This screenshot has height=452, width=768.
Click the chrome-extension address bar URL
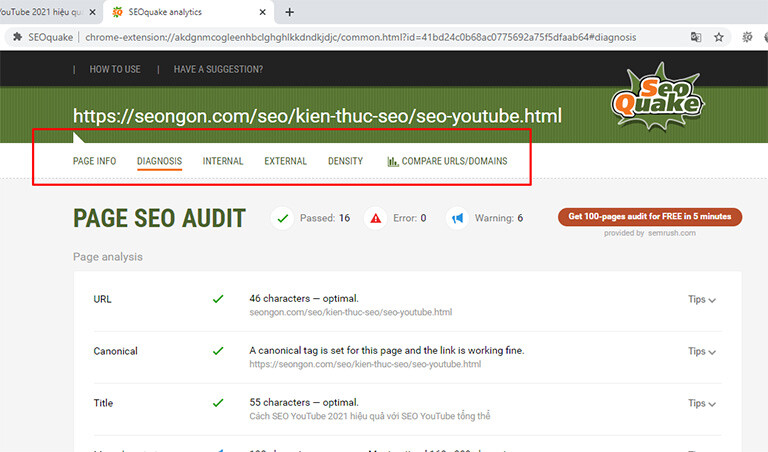(x=360, y=37)
